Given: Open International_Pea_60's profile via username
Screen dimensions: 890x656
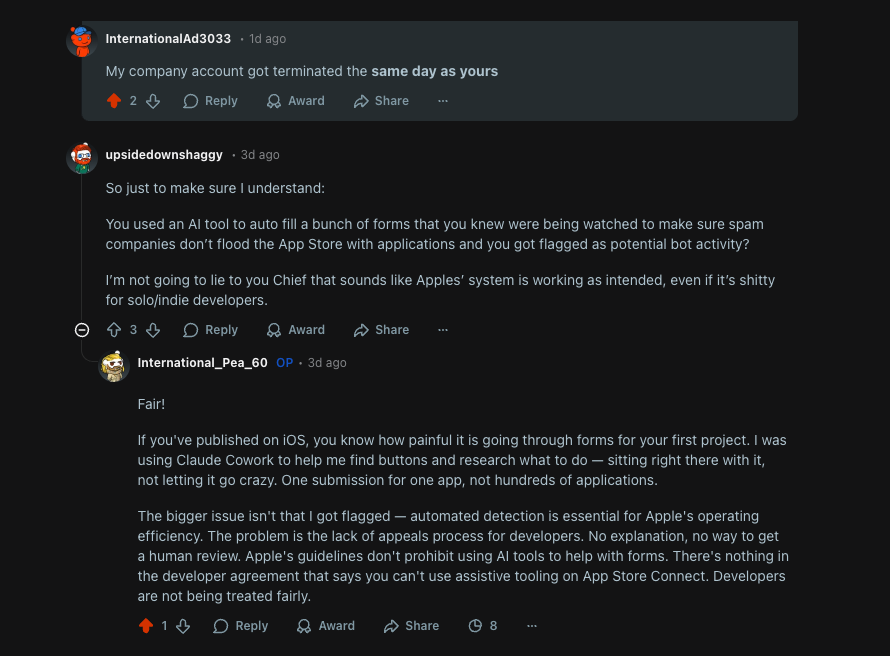Looking at the screenshot, I should [202, 363].
